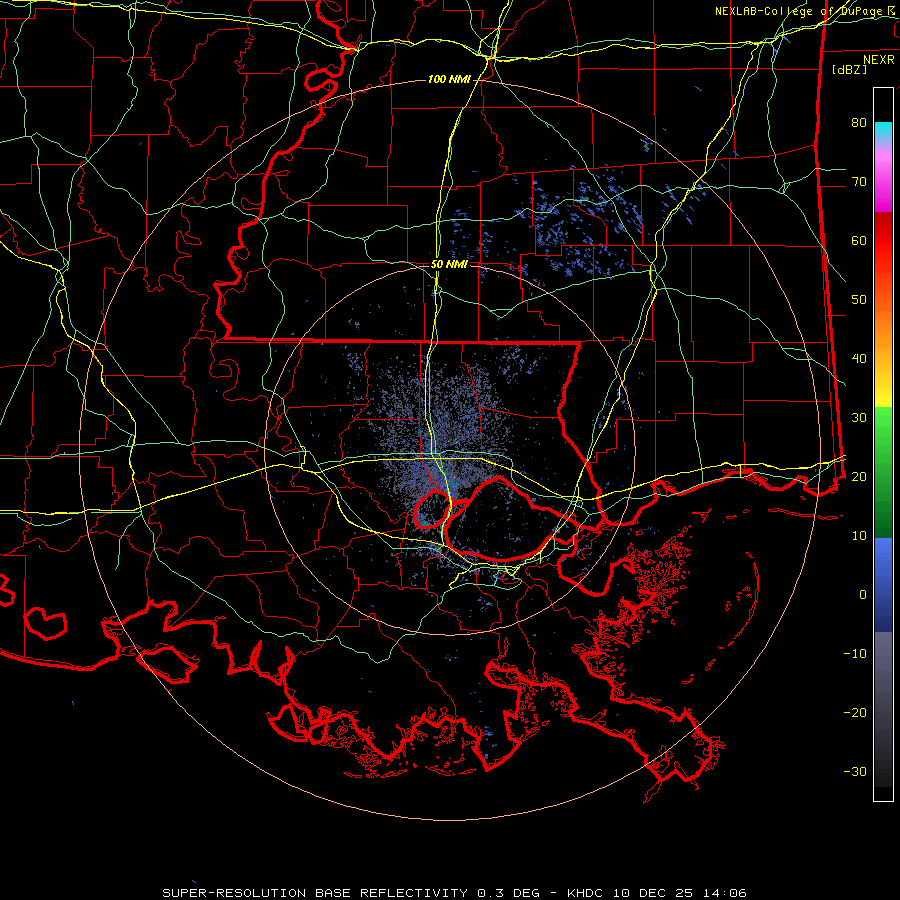Click the "80" value on the dBZ scale

[859, 122]
